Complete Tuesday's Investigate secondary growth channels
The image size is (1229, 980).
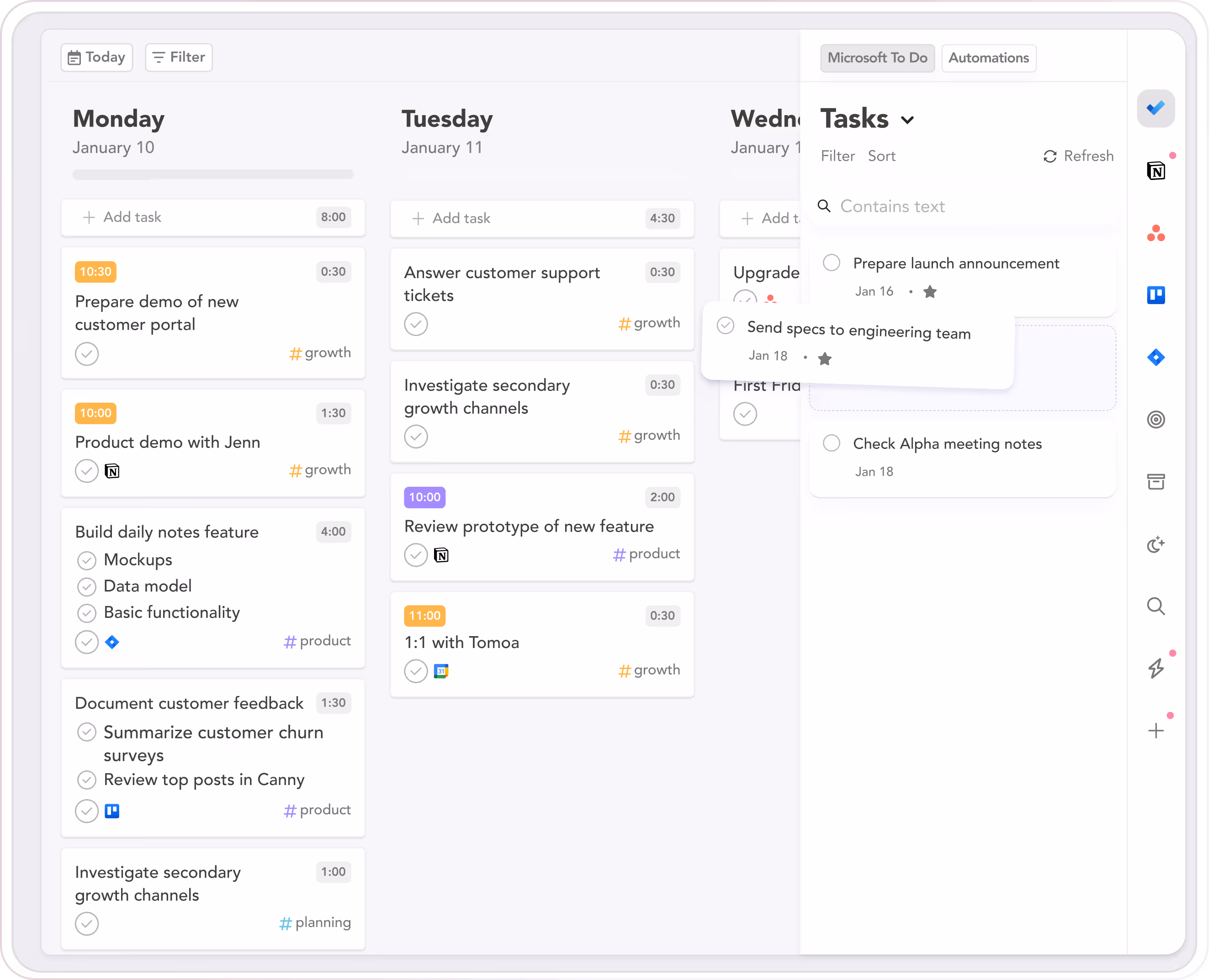point(416,437)
